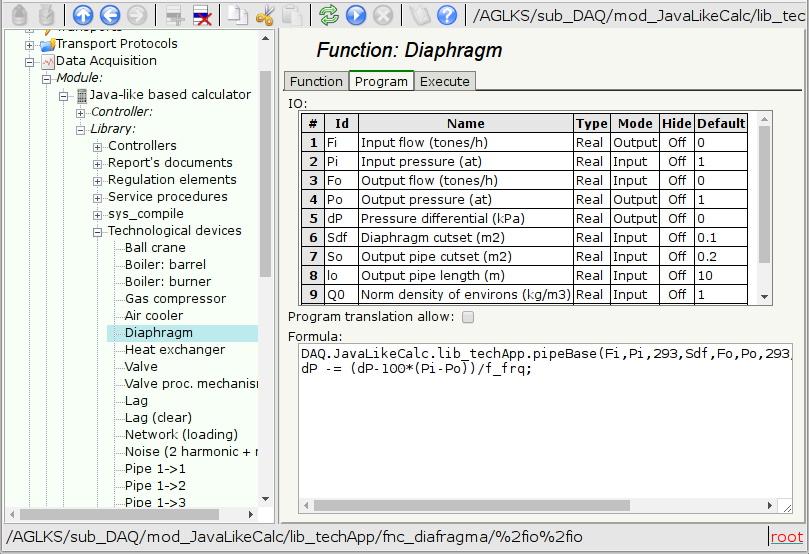Expand the Regulation elements node
The image size is (809, 554).
click(98, 180)
